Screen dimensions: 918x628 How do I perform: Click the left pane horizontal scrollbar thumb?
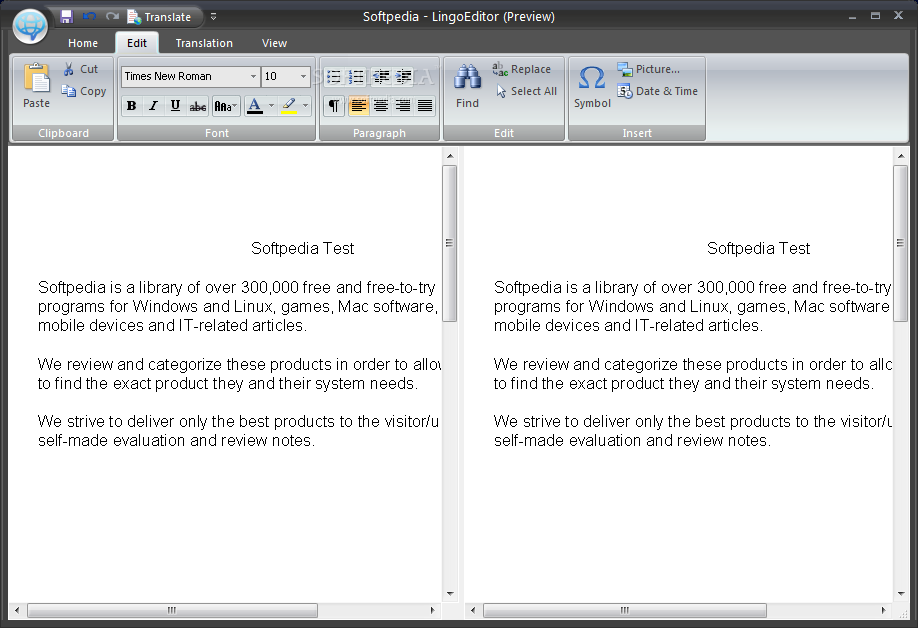coord(172,610)
